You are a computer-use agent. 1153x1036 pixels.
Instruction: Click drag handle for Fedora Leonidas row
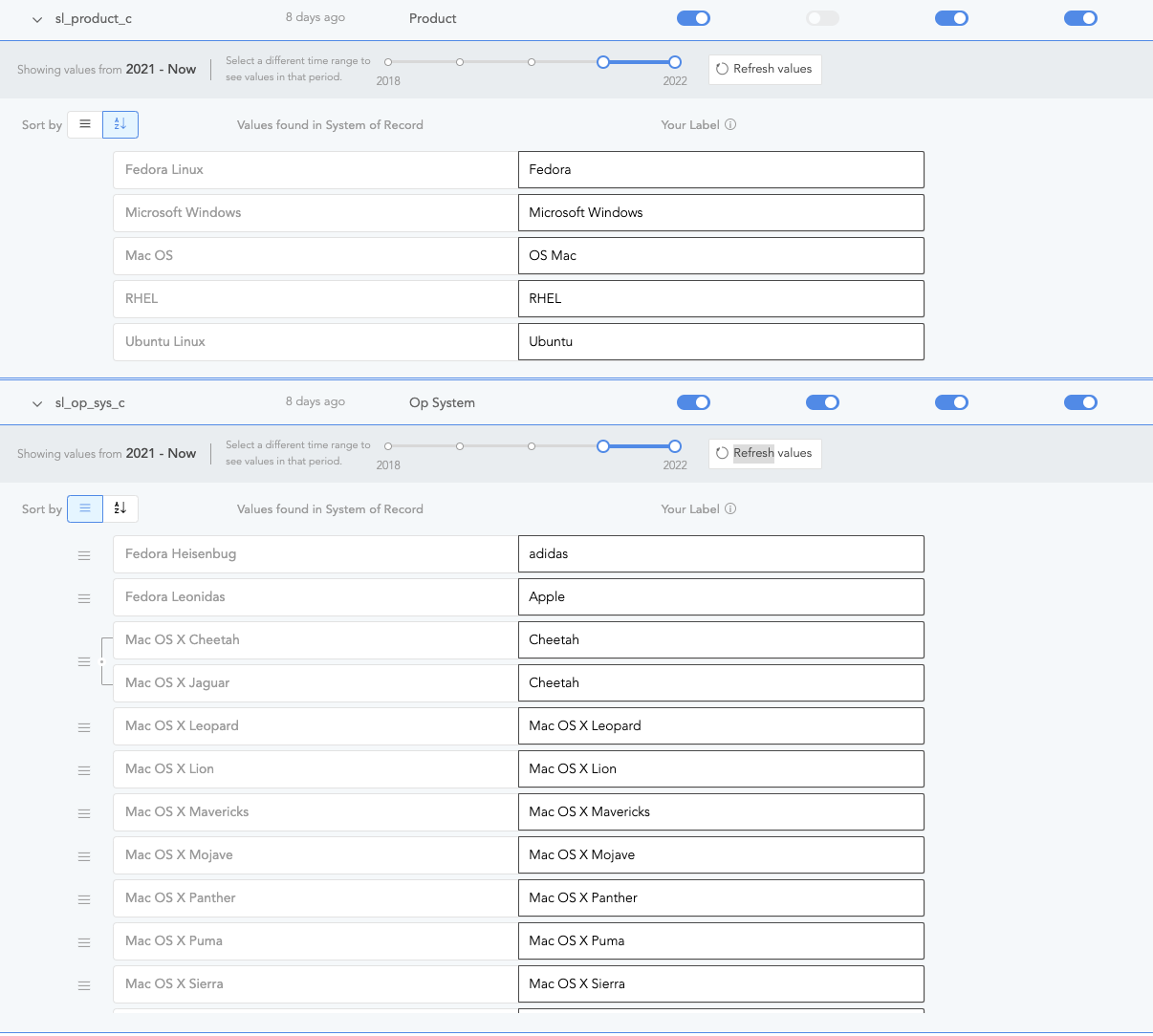click(x=84, y=598)
